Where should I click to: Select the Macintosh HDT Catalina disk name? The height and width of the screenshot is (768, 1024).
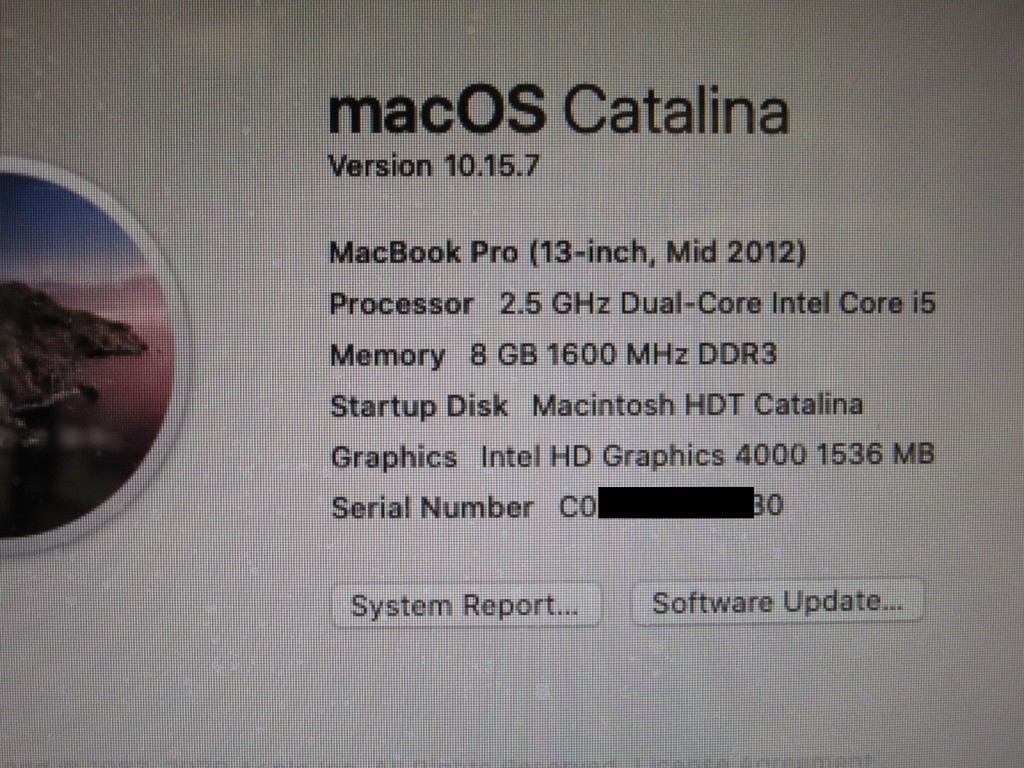pos(697,405)
